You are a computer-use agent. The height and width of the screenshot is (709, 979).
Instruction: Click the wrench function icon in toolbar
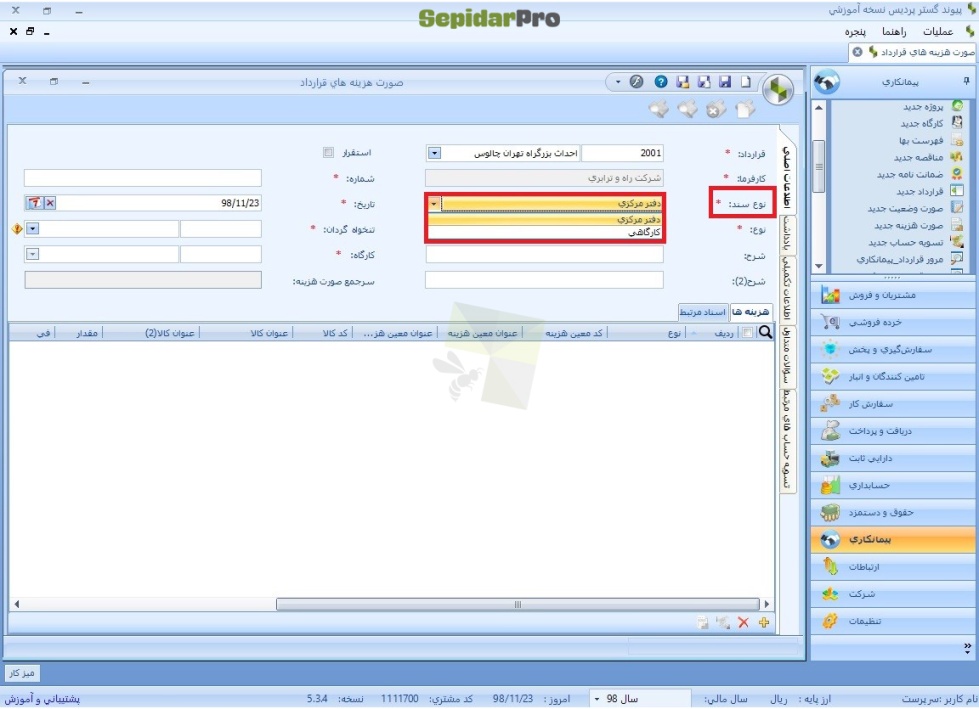(x=636, y=82)
